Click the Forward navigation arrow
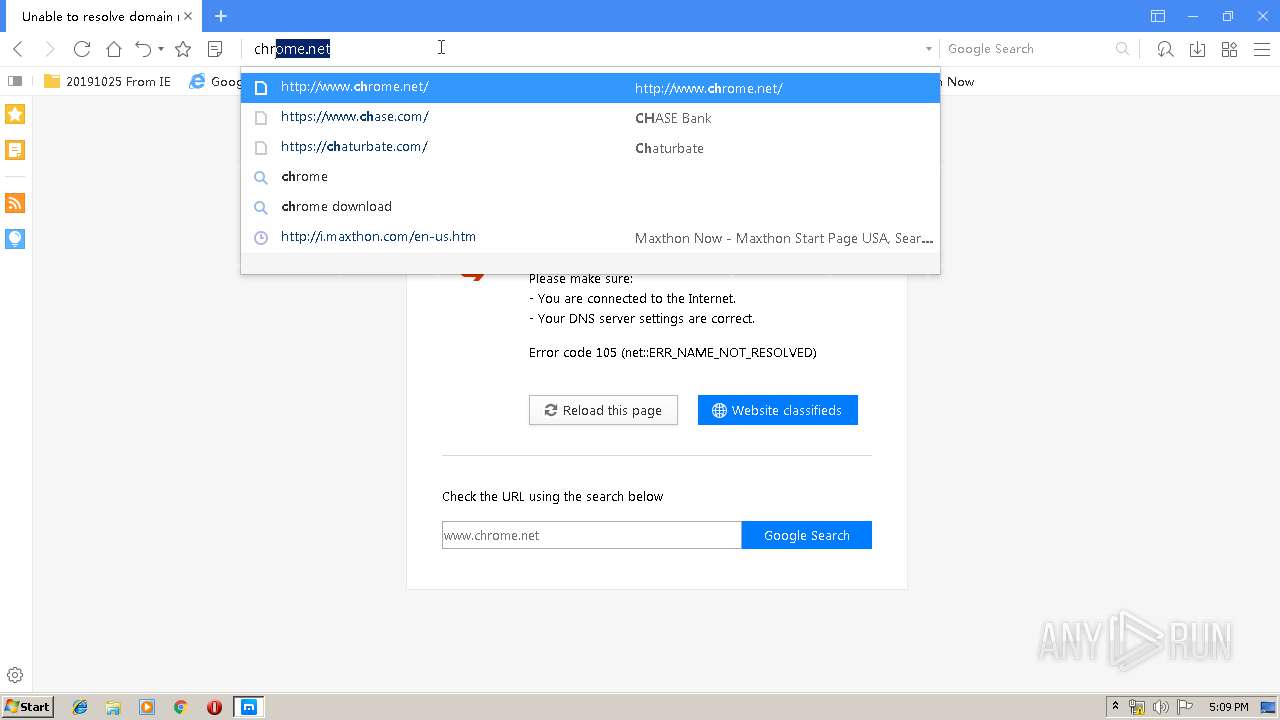This screenshot has height=720, width=1280. 49,49
